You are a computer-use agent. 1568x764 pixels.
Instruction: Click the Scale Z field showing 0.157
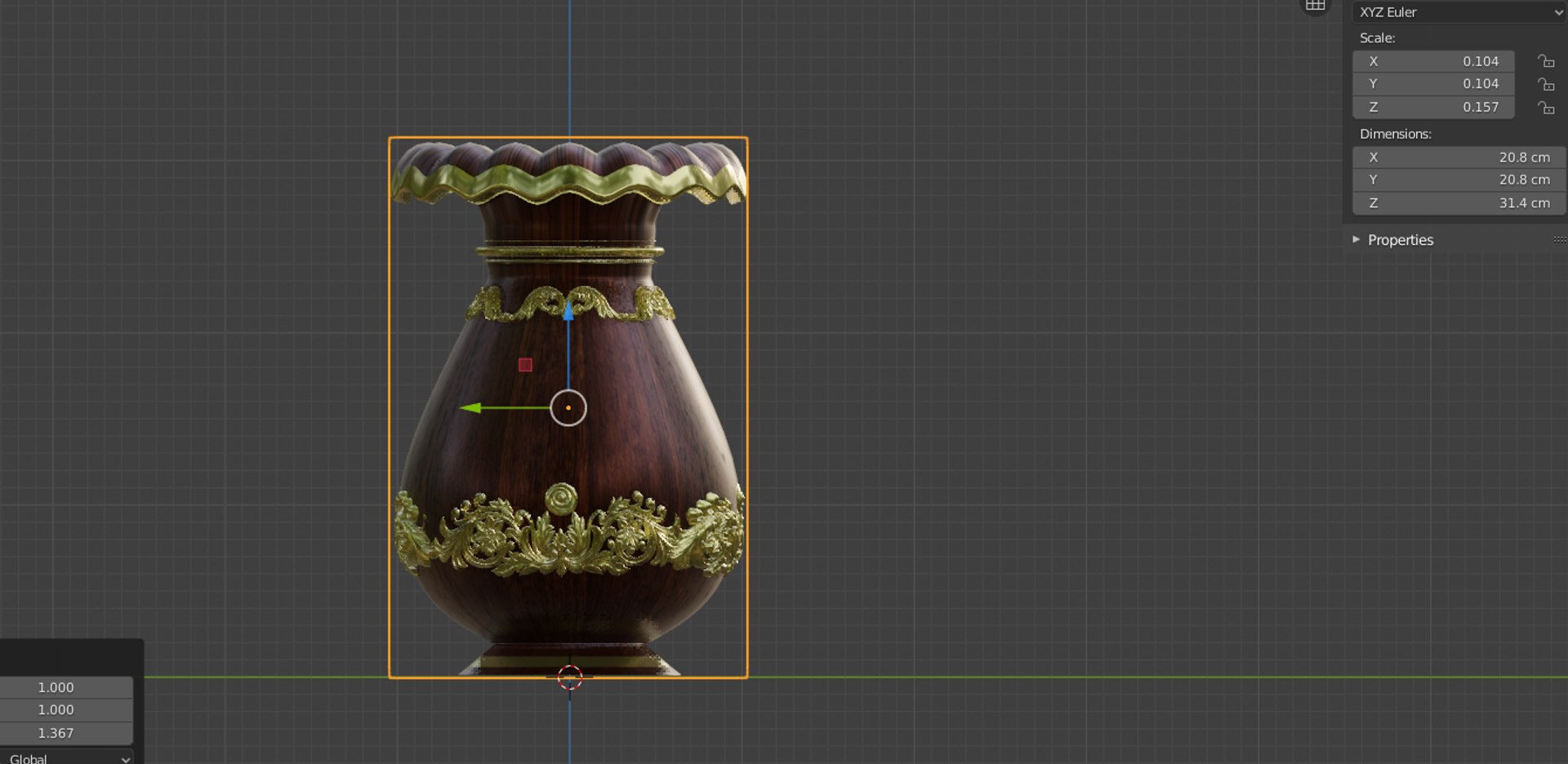click(x=1433, y=107)
